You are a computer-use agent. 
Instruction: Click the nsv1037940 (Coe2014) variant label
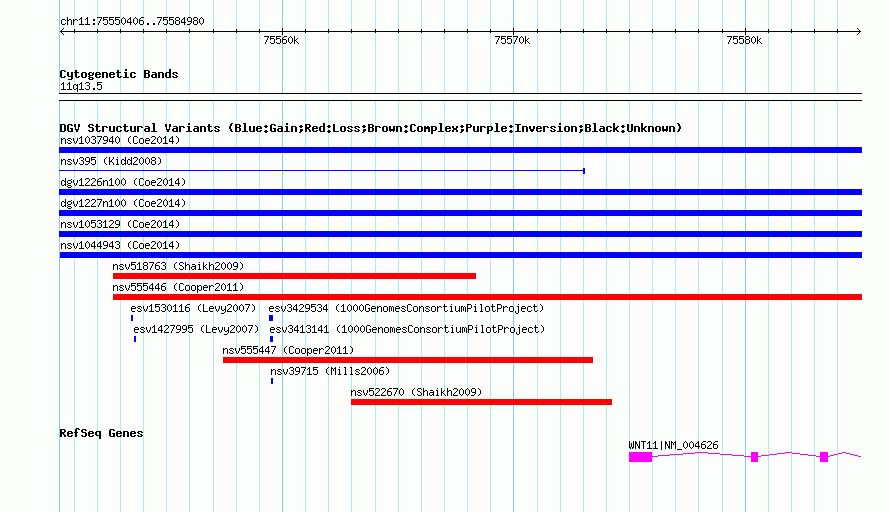[x=120, y=140]
